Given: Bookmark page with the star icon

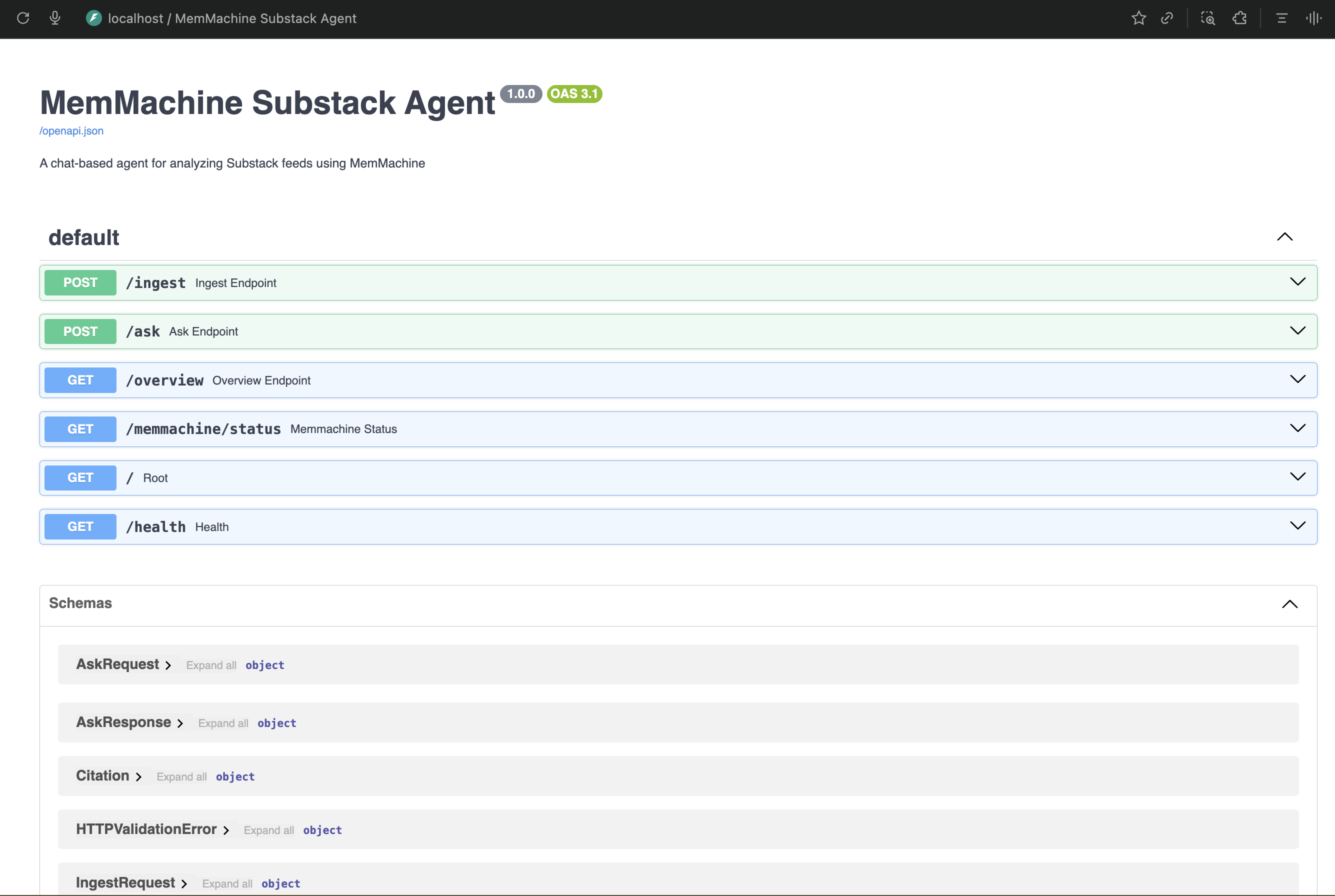Looking at the screenshot, I should point(1138,18).
